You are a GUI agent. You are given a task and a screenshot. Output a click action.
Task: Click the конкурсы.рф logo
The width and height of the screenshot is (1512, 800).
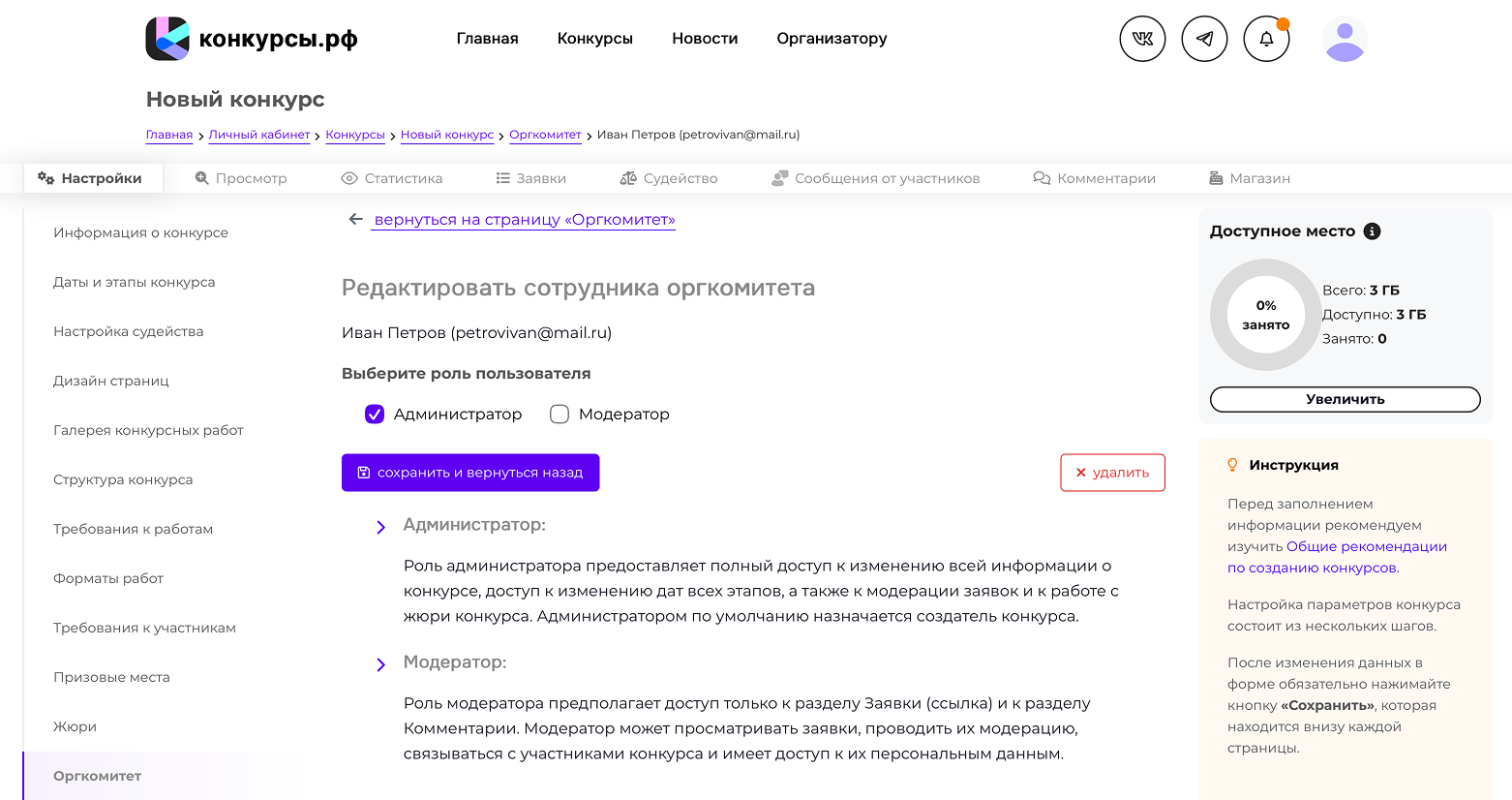coord(252,39)
